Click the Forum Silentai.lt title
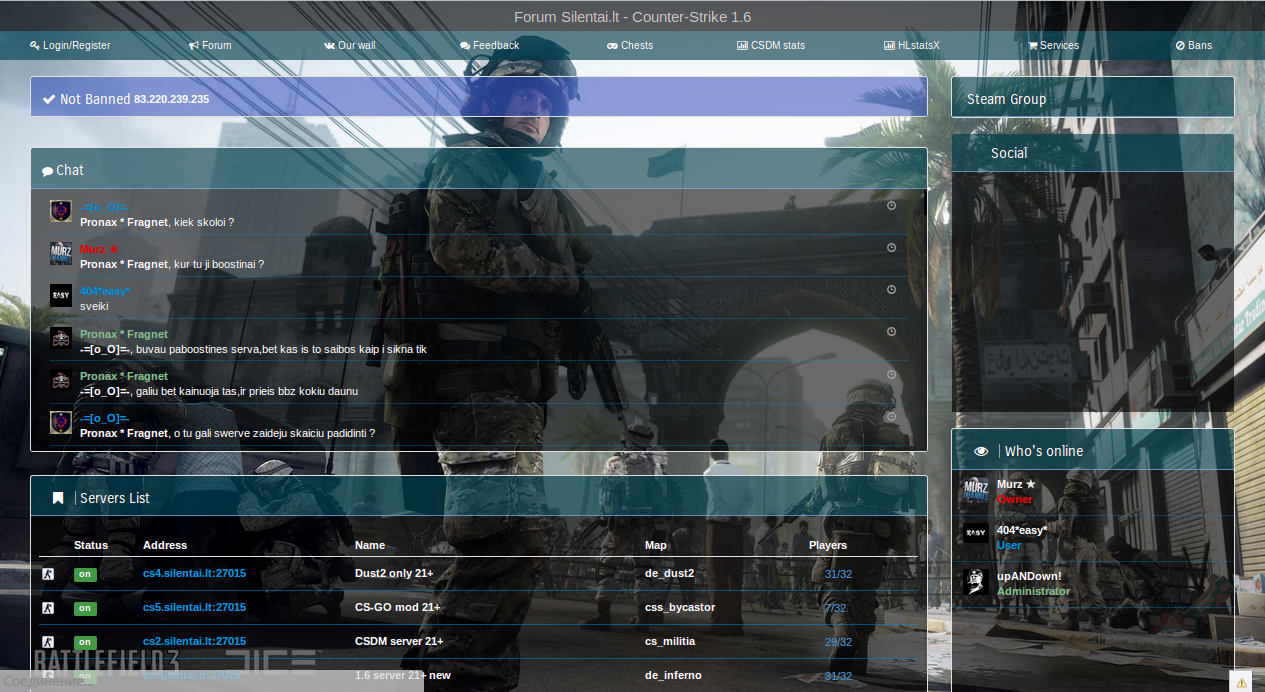The image size is (1265, 692). (x=632, y=17)
